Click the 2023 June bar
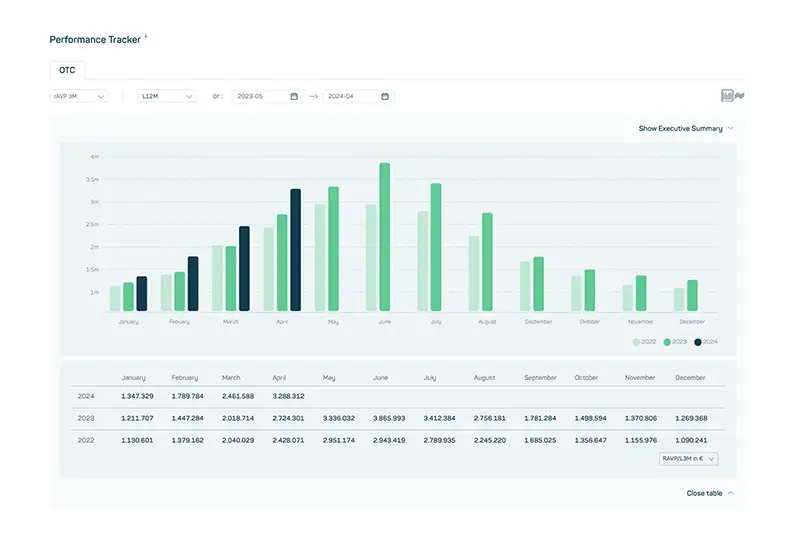800x544 pixels. [x=385, y=237]
